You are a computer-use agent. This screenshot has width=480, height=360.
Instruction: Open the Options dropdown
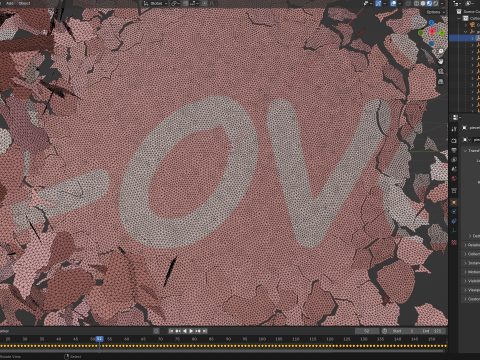[x=435, y=12]
